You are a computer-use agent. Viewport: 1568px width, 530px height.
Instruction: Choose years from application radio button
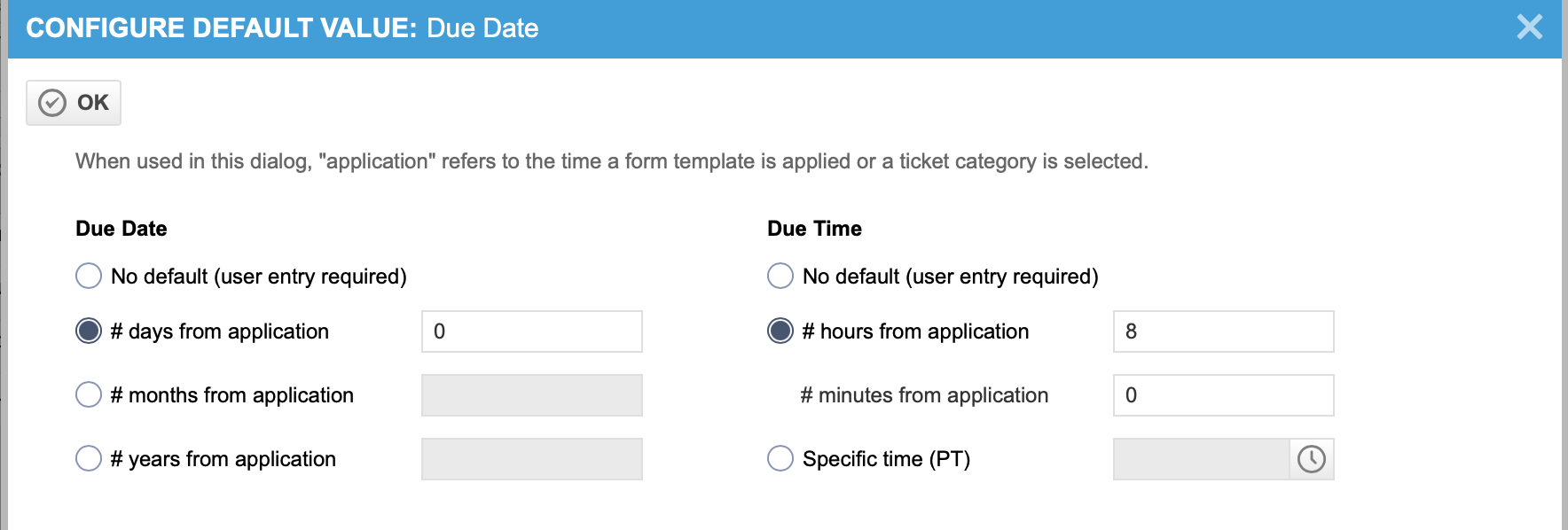coord(89,458)
